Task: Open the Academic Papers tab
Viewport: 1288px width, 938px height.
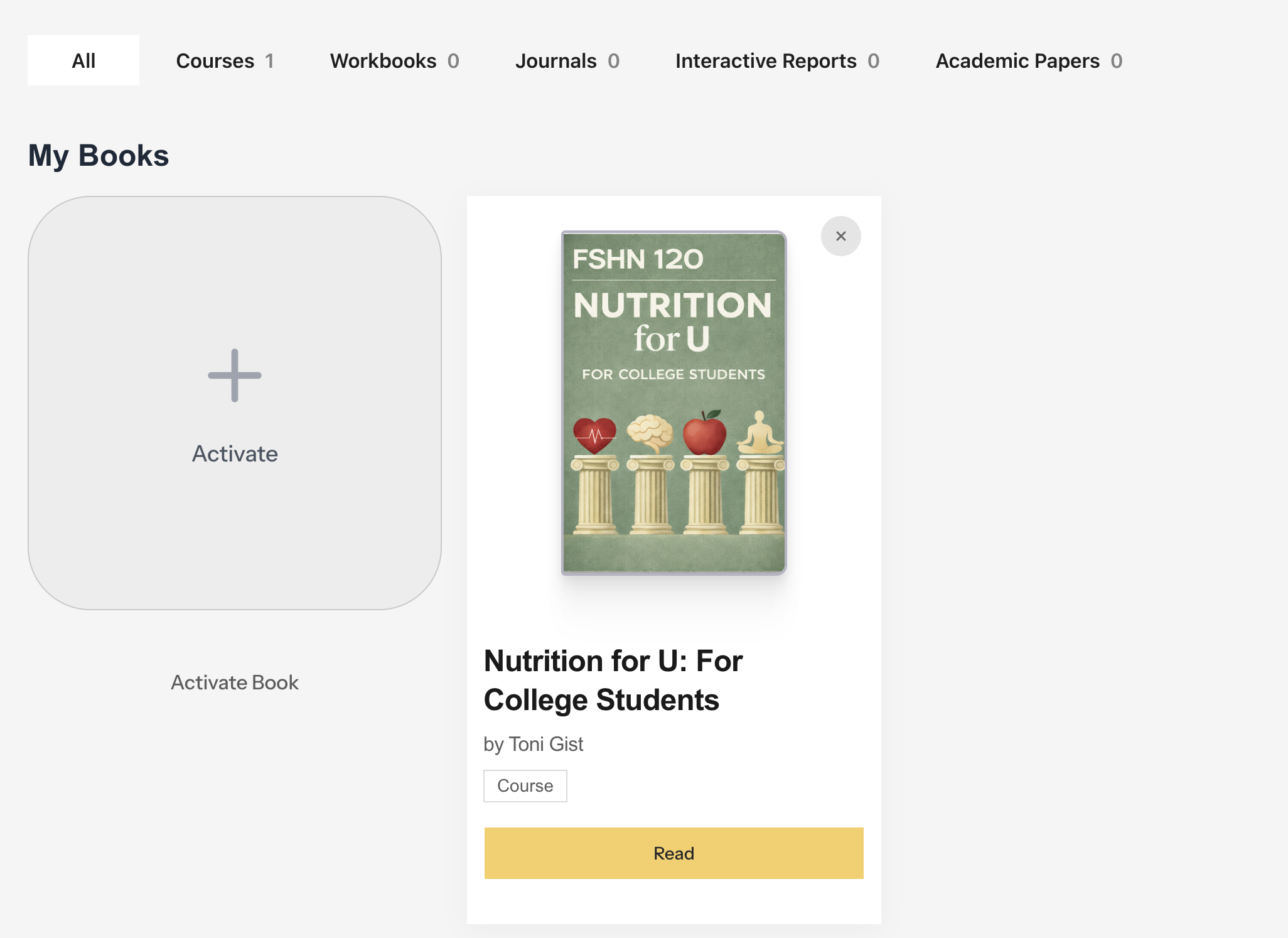Action: pos(1017,60)
